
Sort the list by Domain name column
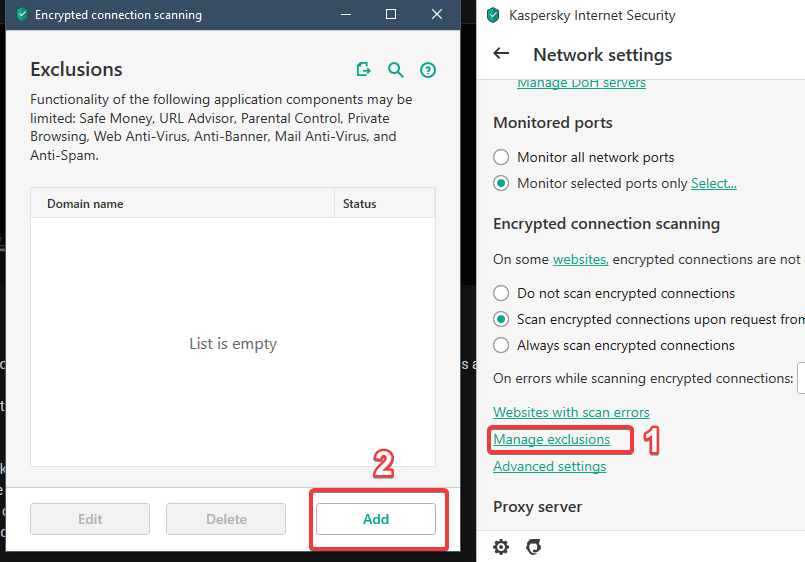click(x=85, y=203)
